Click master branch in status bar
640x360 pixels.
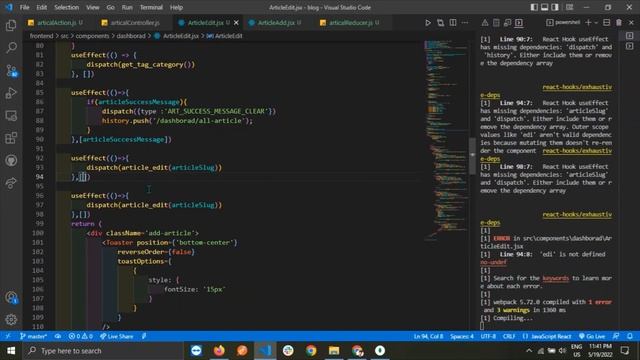pyautogui.click(x=33, y=336)
